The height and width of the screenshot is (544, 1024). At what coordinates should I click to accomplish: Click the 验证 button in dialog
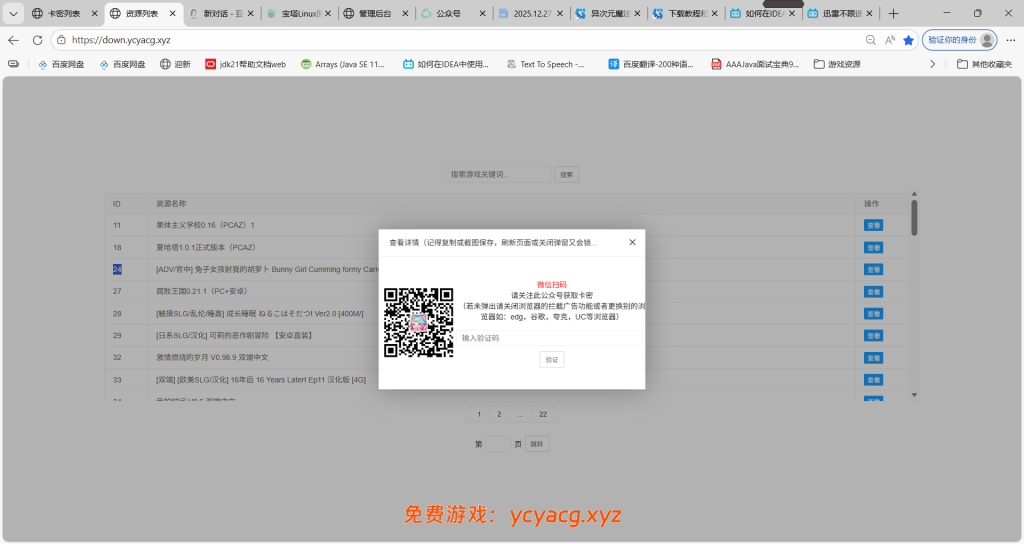coord(551,359)
